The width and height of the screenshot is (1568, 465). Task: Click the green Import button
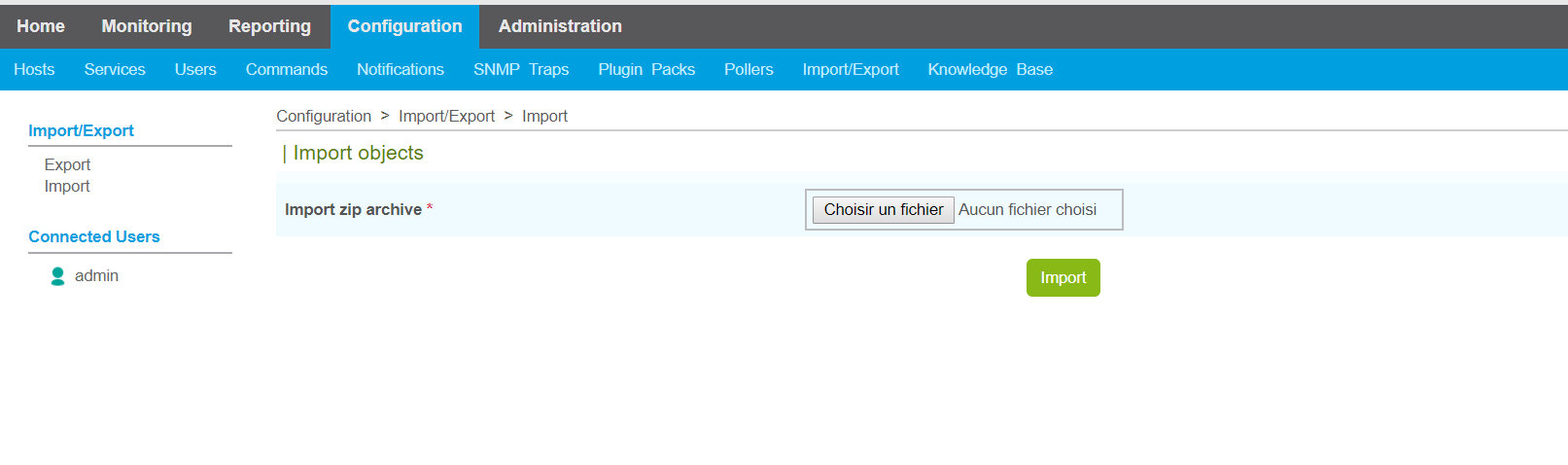(1063, 278)
